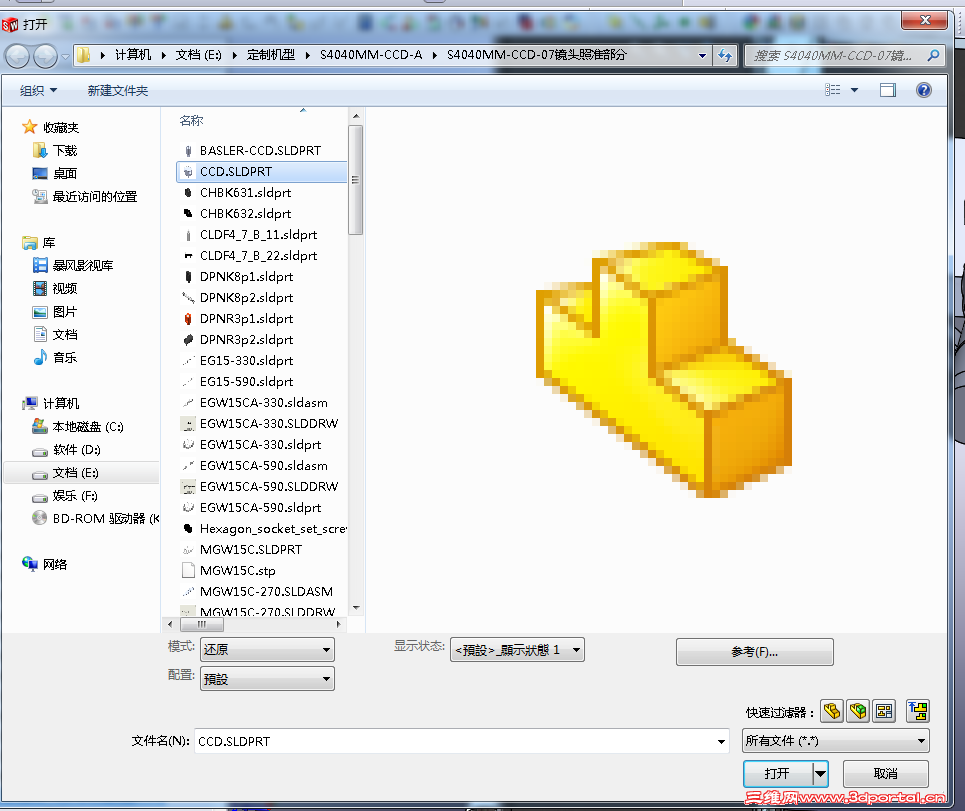Click 定制机型 in the address breadcrumb
965x811 pixels.
tap(271, 55)
